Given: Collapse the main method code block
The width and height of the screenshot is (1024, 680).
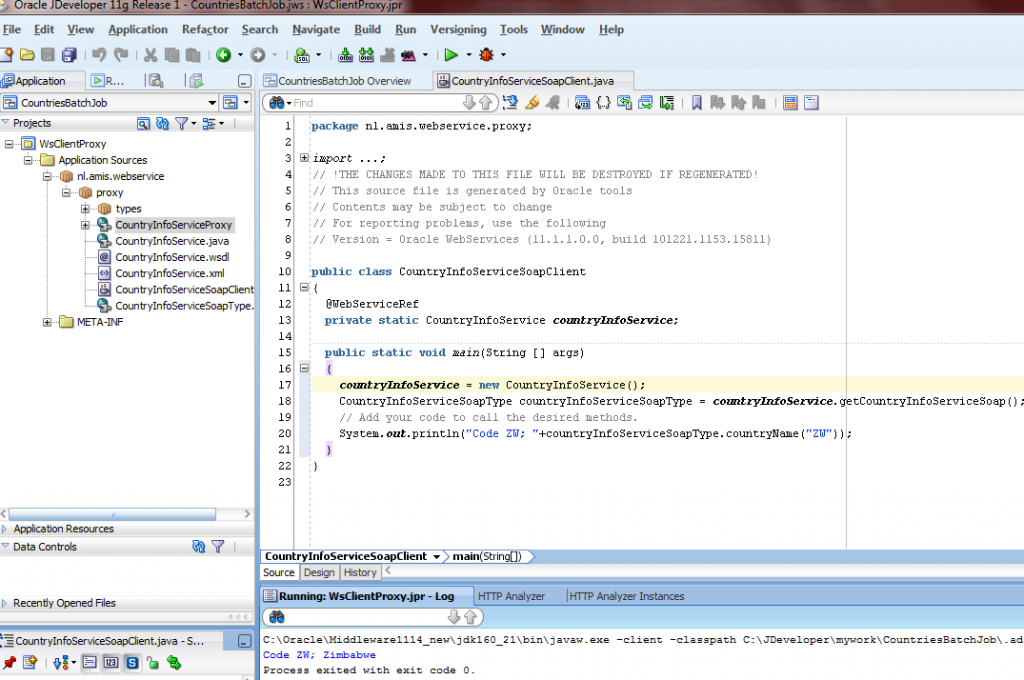Looking at the screenshot, I should pyautogui.click(x=304, y=369).
